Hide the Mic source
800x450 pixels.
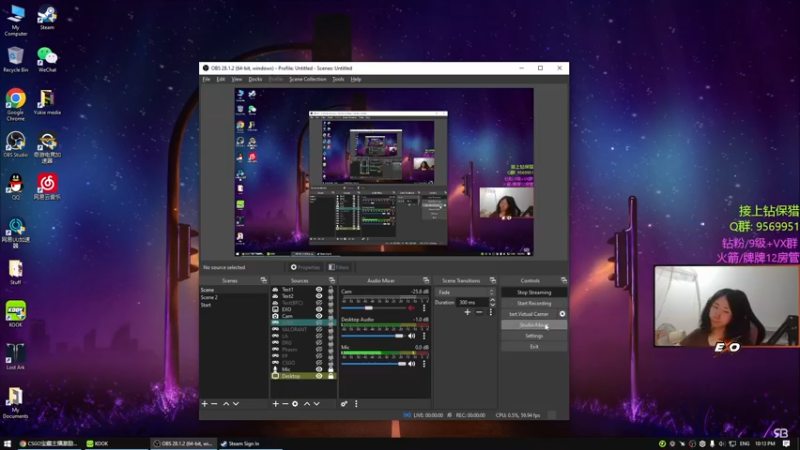coord(319,369)
